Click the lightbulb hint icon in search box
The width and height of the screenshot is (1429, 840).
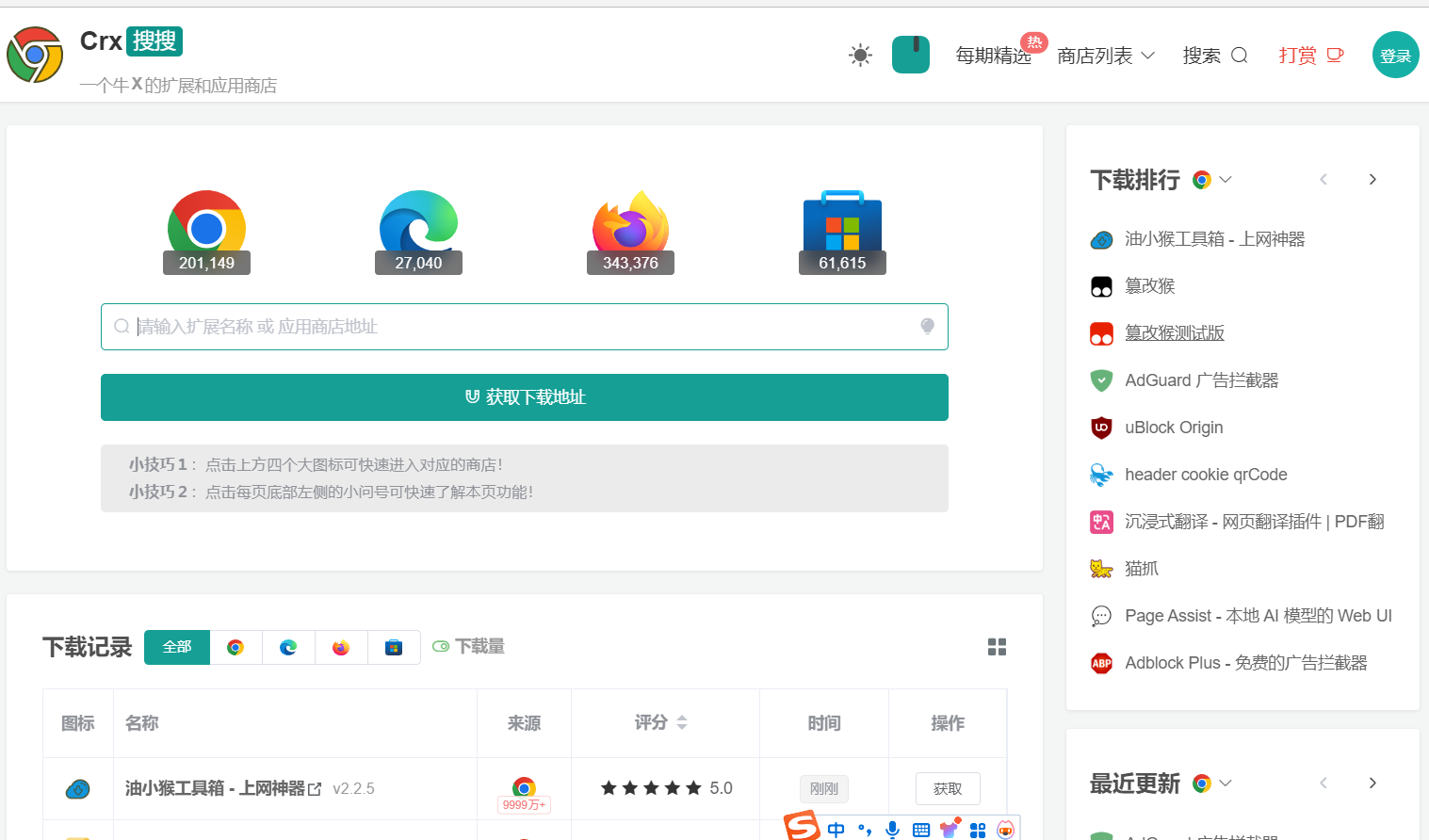click(x=927, y=327)
